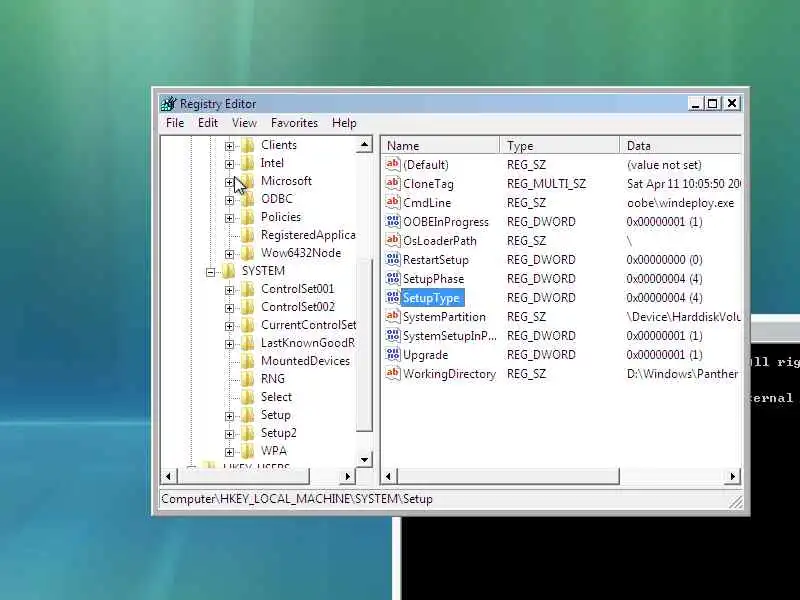Image resolution: width=800 pixels, height=600 pixels.
Task: Click the Registry Editor title bar icon
Action: [168, 104]
